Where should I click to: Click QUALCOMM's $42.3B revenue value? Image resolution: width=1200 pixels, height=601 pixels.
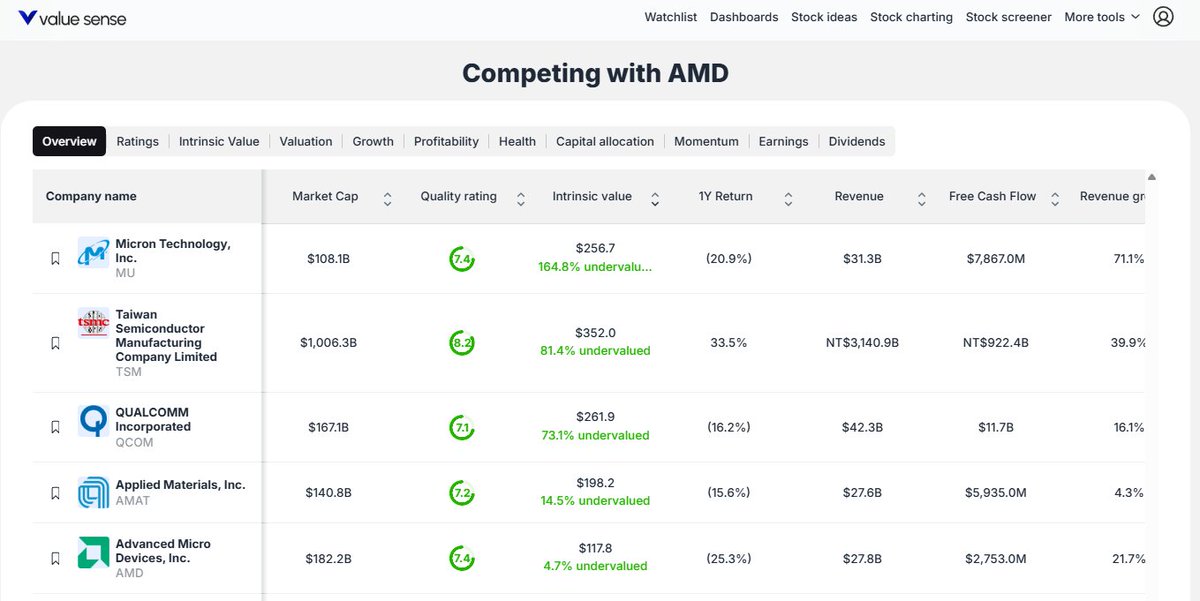[x=862, y=427]
